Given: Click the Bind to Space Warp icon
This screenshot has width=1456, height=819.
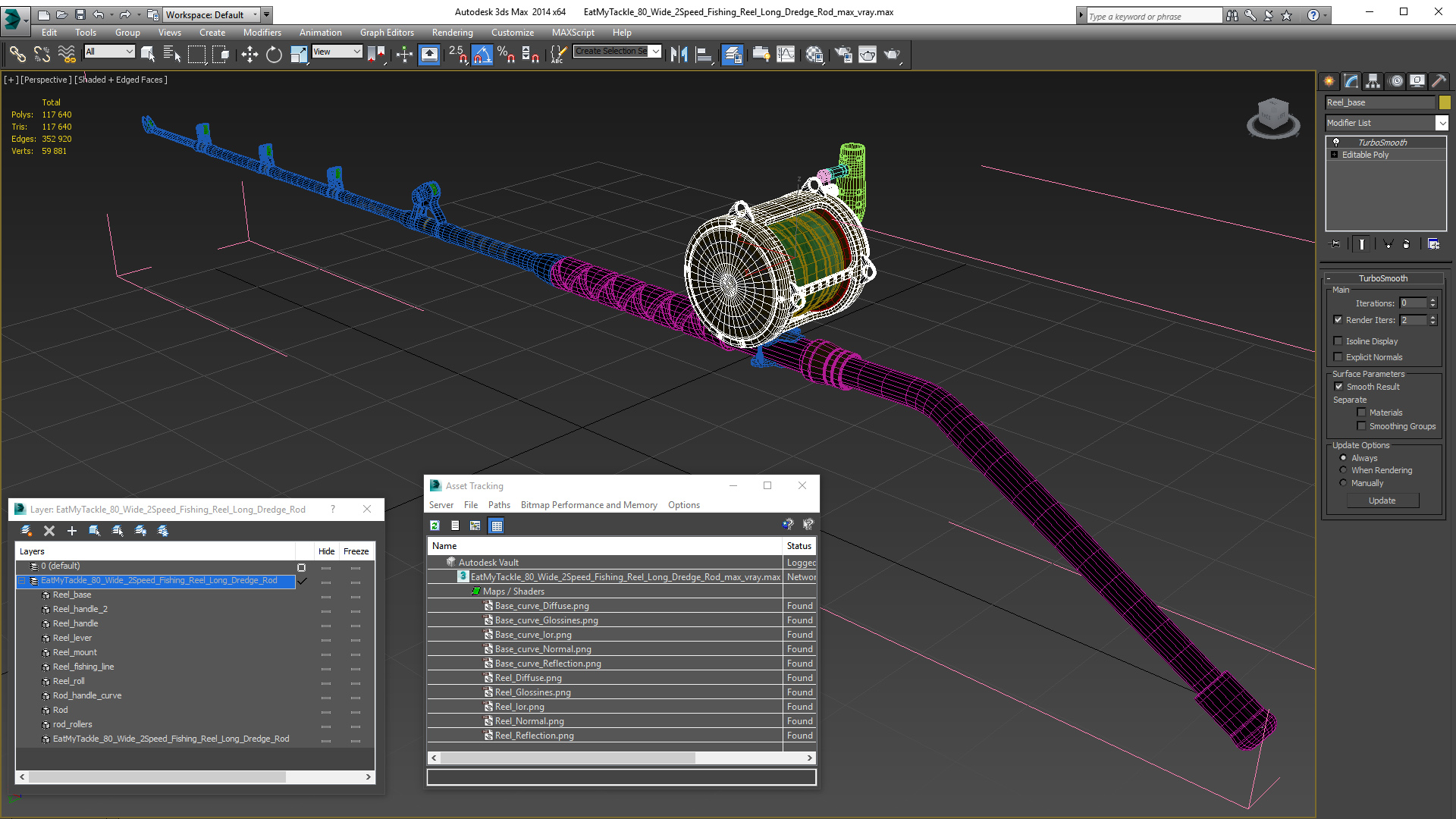Looking at the screenshot, I should 67,55.
